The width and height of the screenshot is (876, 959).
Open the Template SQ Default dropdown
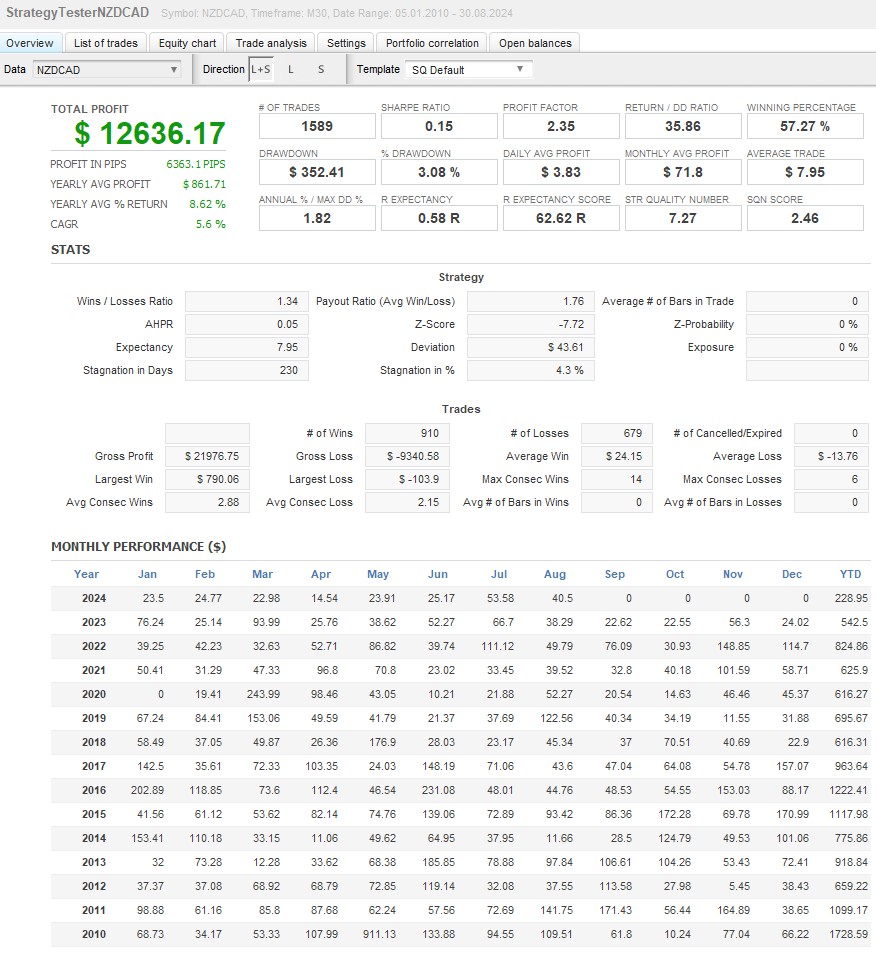468,70
